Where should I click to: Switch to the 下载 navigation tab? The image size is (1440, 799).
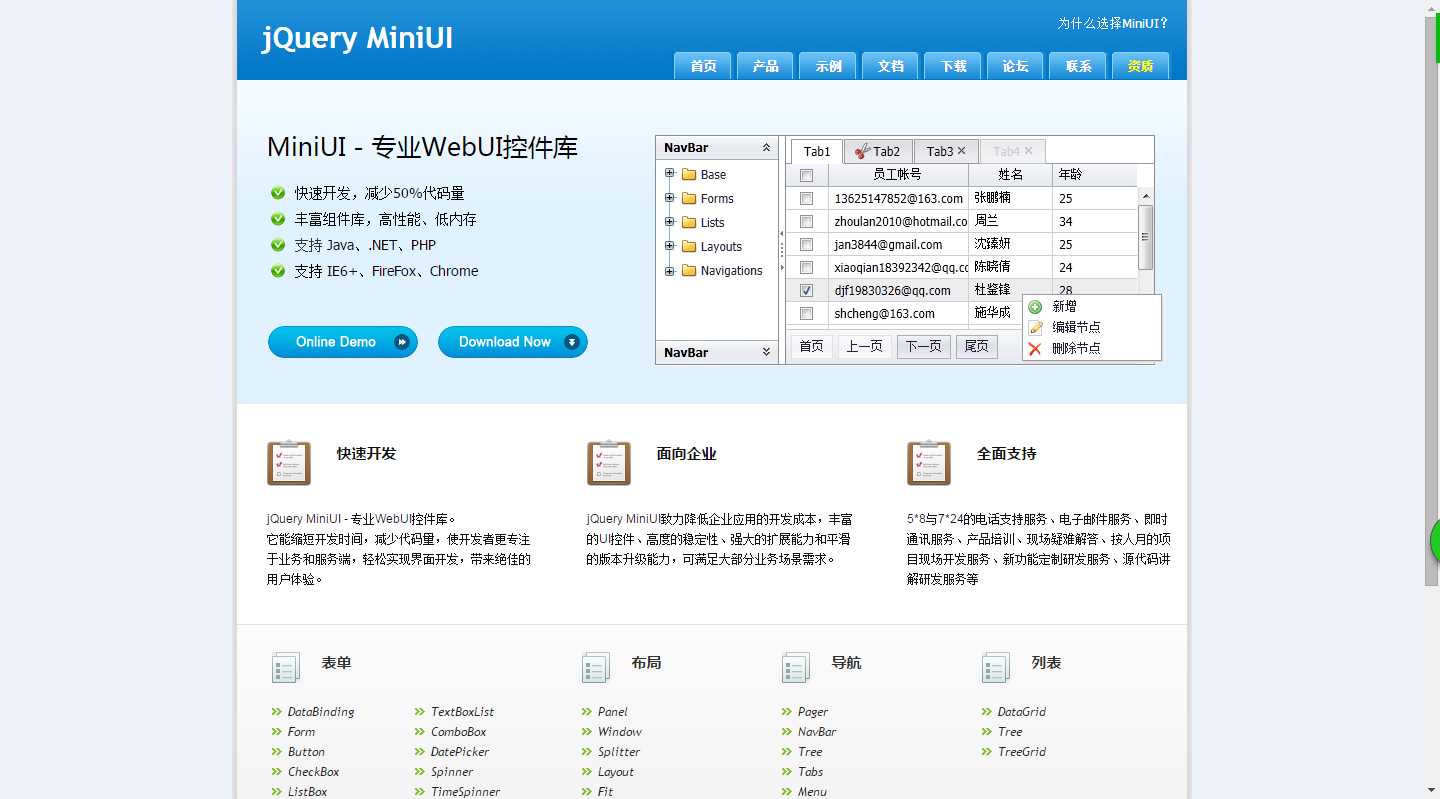[x=953, y=65]
